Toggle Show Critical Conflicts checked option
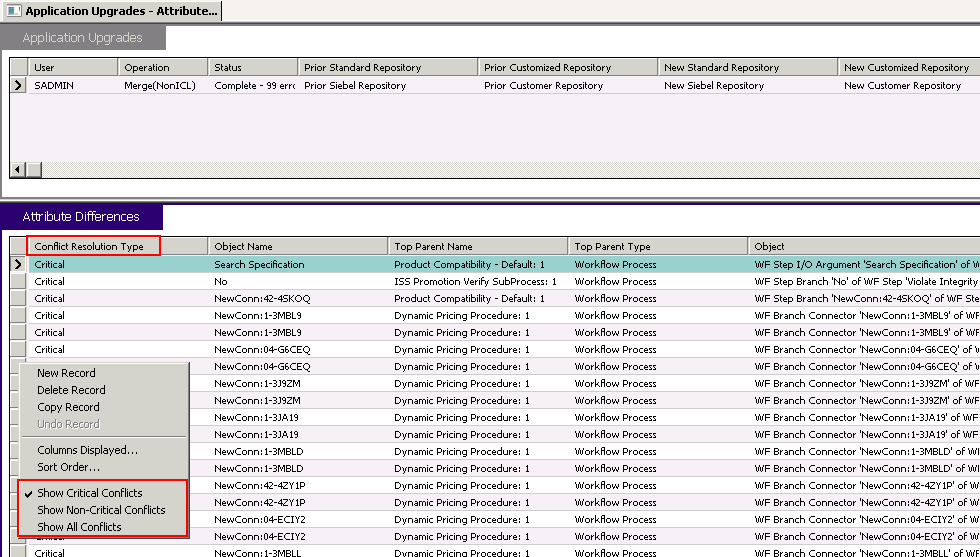This screenshot has height=557, width=980. coord(89,493)
